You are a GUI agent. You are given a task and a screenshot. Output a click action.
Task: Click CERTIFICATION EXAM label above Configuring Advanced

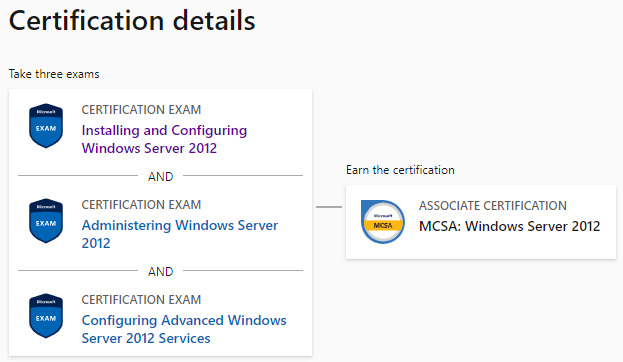(141, 299)
